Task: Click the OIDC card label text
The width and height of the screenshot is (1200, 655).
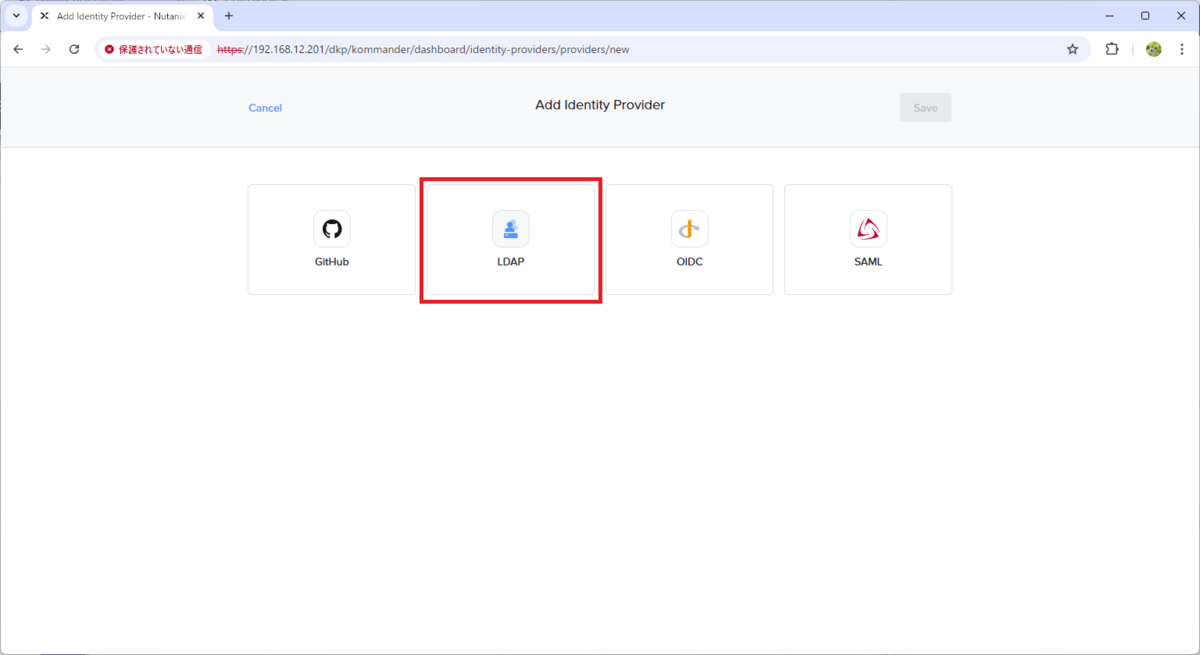Action: [689, 262]
